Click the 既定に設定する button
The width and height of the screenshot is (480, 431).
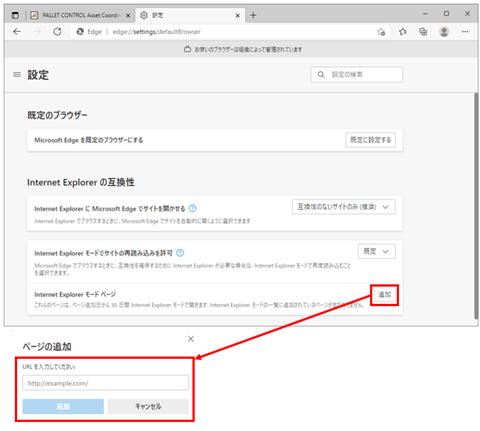[370, 140]
